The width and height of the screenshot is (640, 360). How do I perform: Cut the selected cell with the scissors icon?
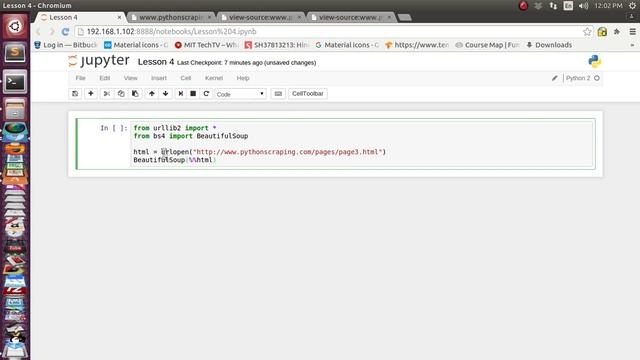tap(107, 93)
